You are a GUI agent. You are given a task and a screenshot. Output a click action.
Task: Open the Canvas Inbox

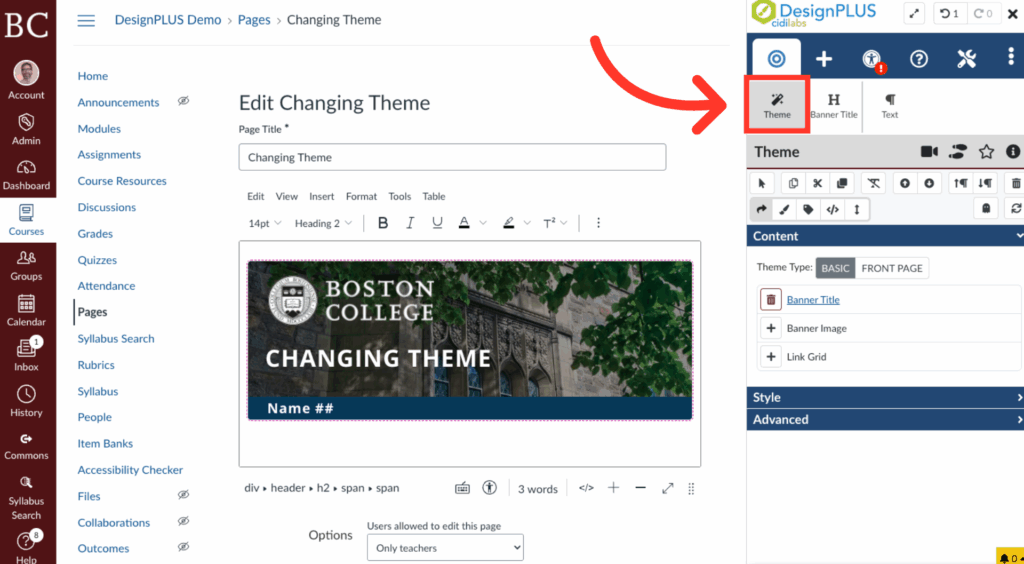click(26, 355)
